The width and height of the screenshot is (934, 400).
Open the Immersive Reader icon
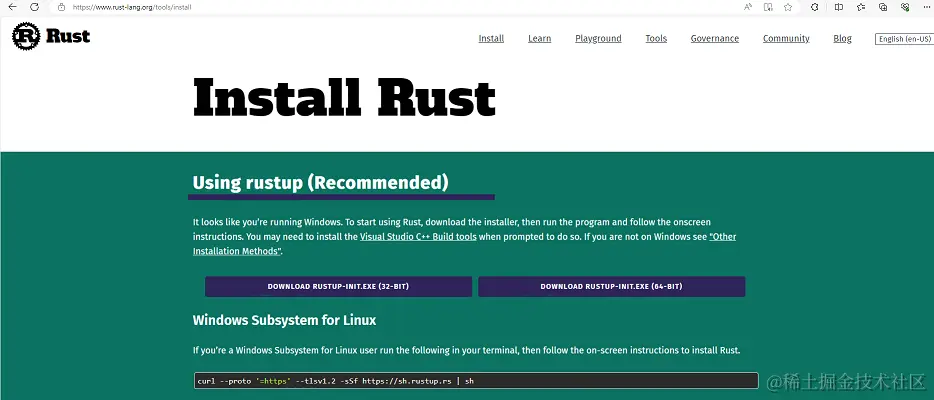(x=768, y=7)
